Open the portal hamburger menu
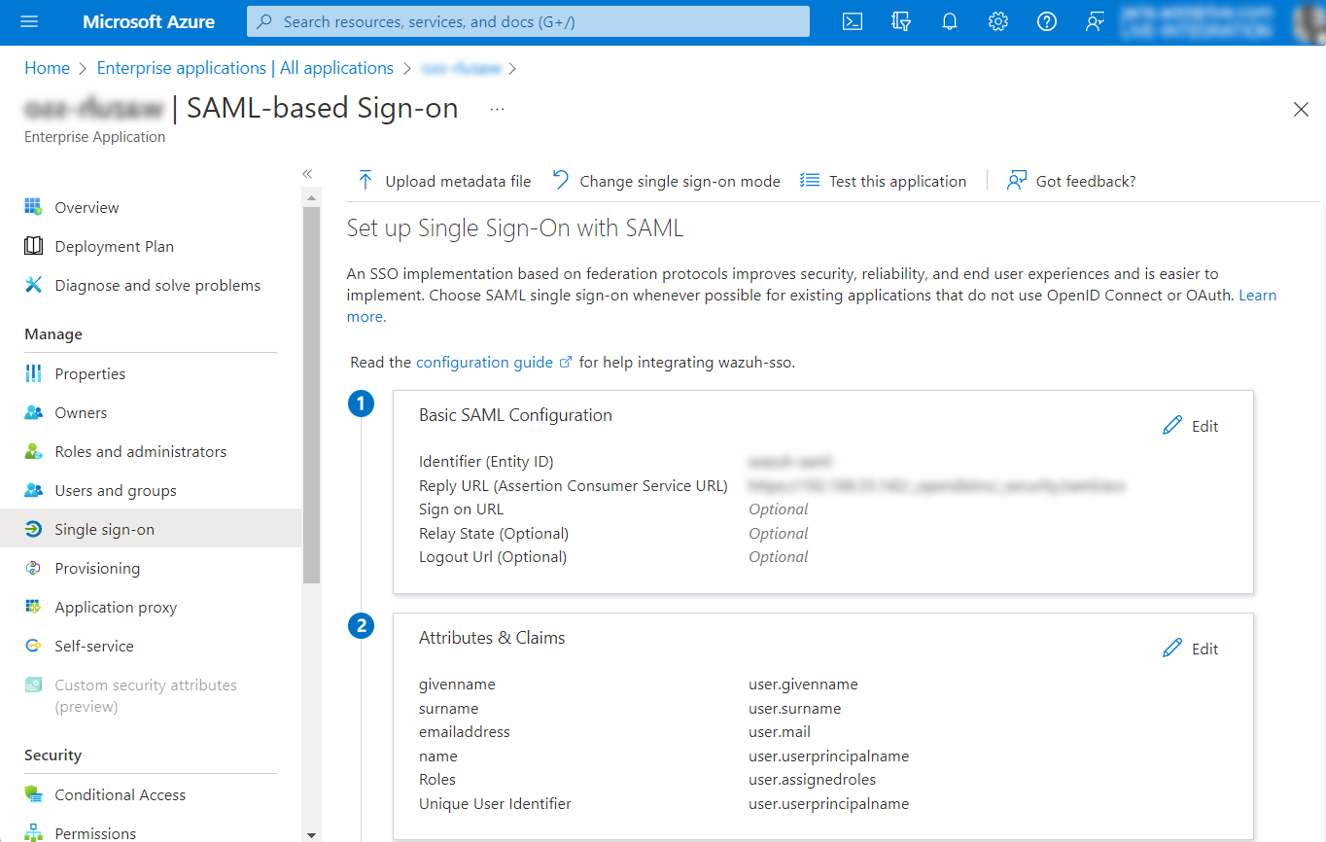1326x842 pixels. tap(28, 21)
